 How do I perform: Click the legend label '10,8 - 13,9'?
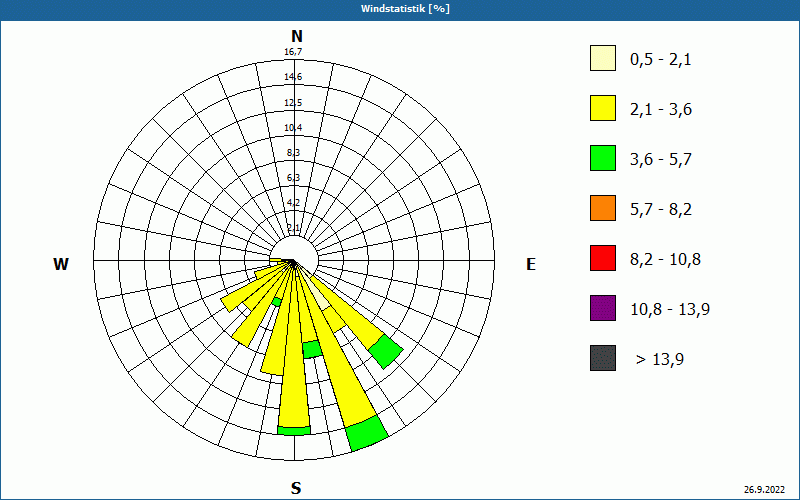(x=670, y=310)
